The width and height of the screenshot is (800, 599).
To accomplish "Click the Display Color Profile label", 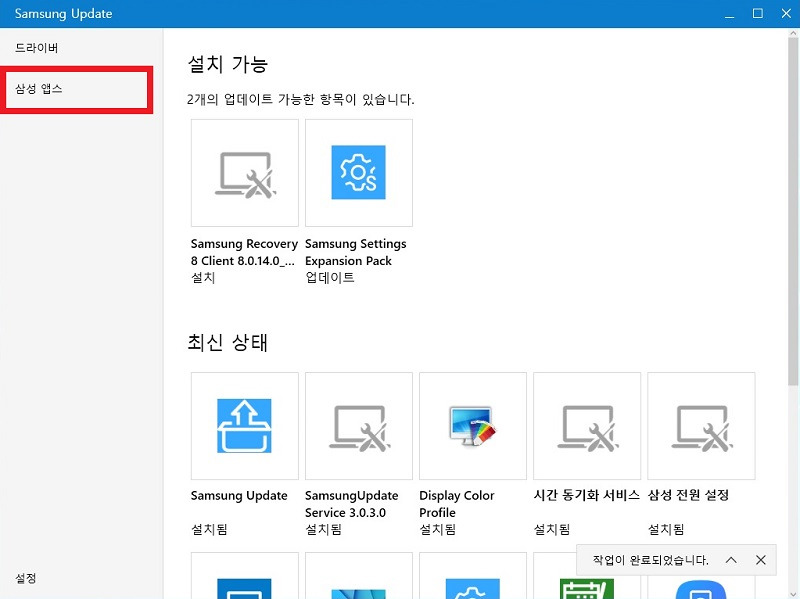I will (x=457, y=504).
